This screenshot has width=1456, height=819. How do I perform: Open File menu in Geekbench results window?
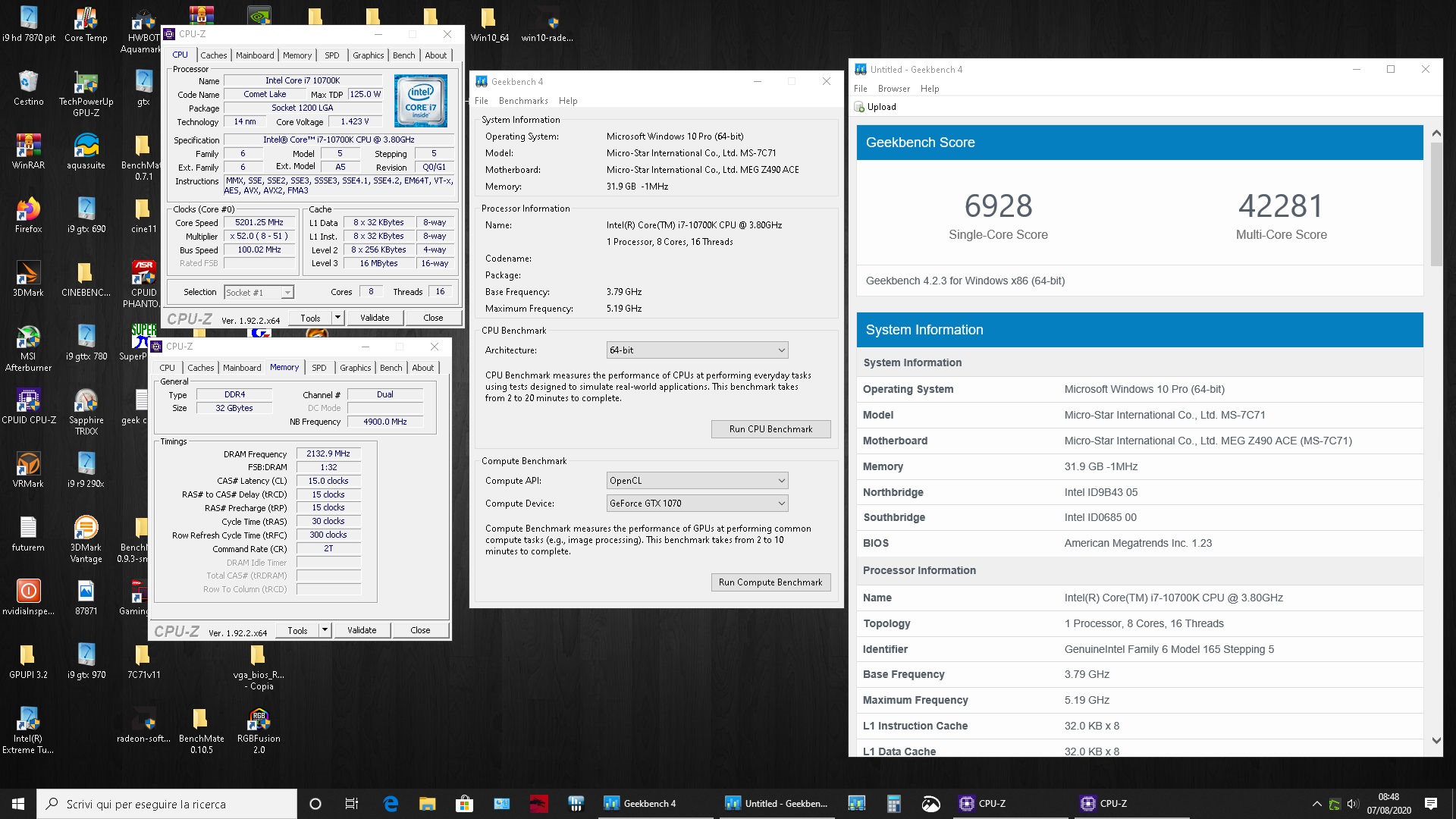[x=860, y=89]
